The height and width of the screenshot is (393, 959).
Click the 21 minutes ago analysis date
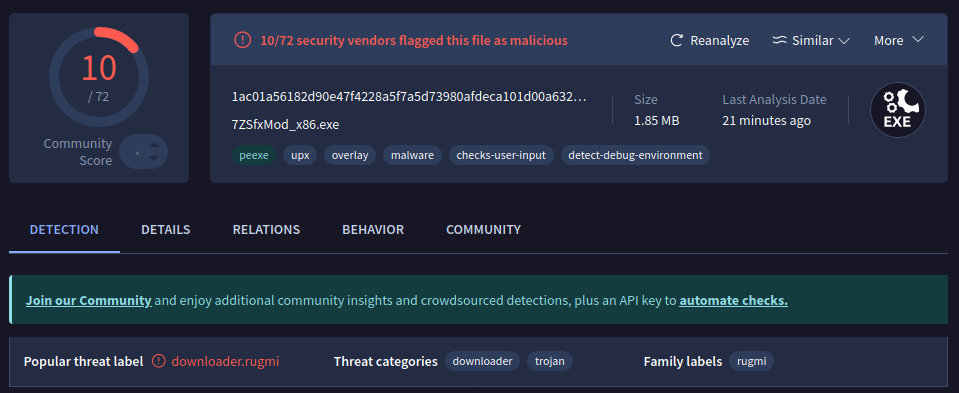click(766, 120)
